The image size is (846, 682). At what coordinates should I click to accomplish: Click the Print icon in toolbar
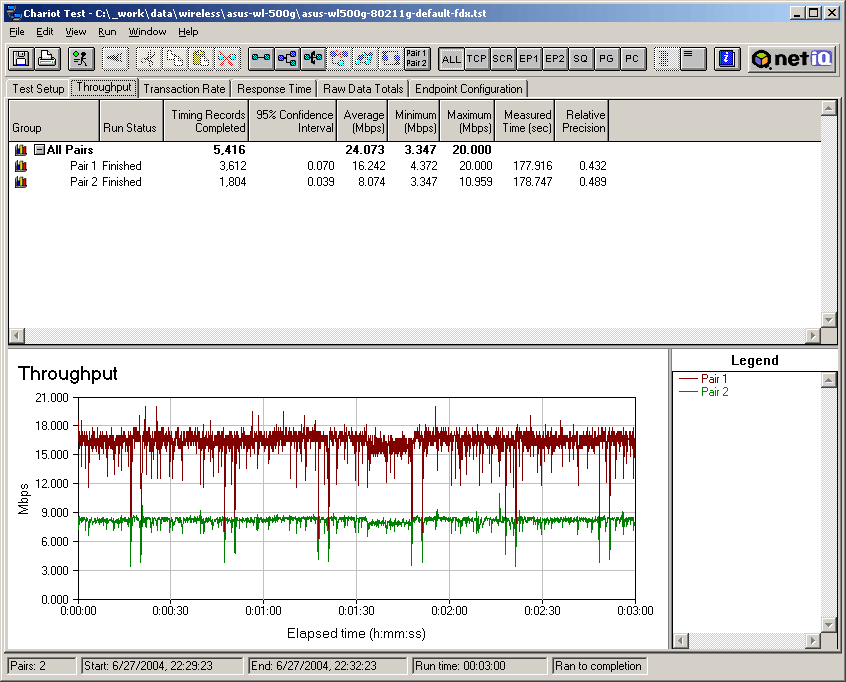(x=47, y=59)
